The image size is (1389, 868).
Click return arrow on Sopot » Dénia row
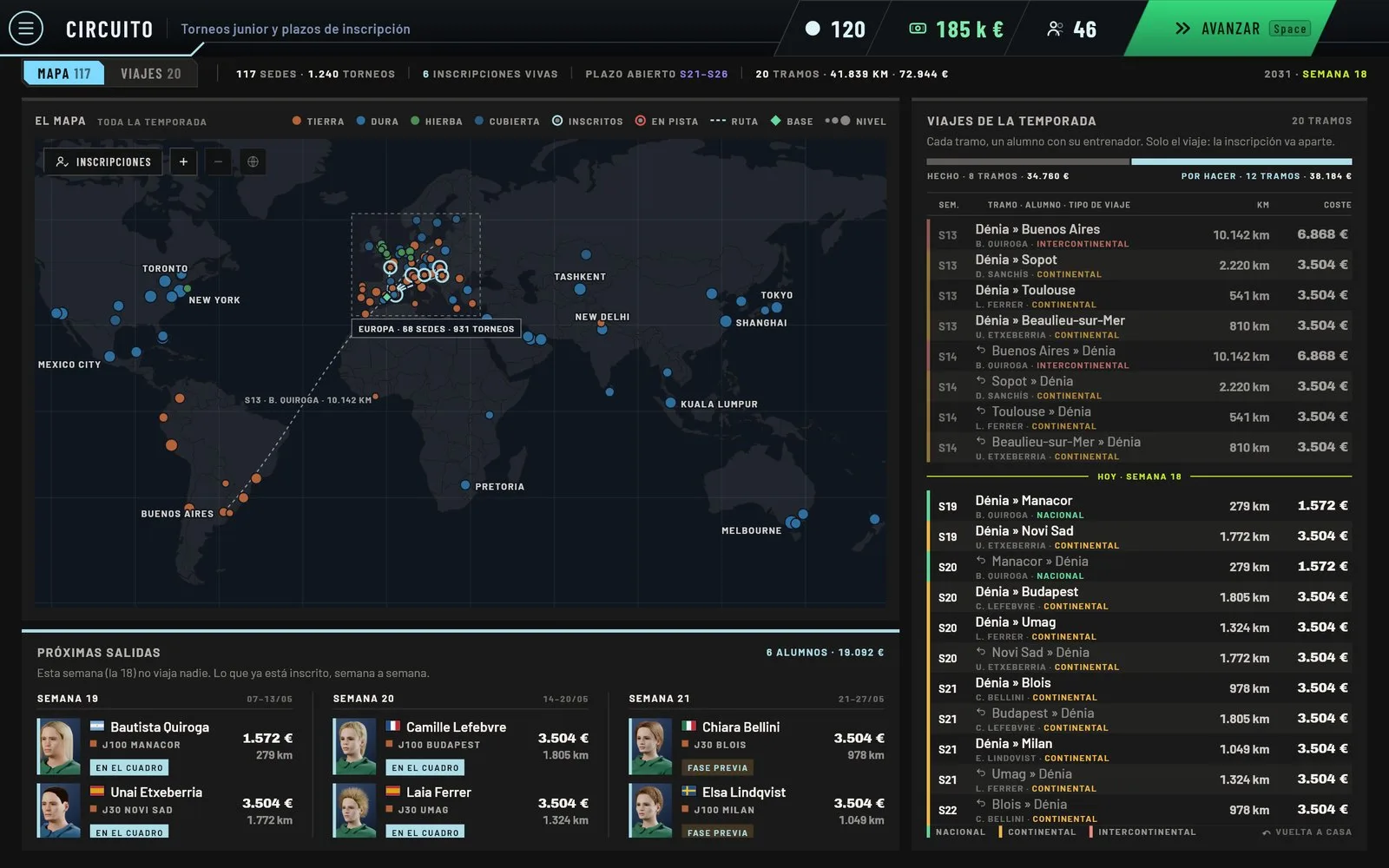click(x=980, y=380)
